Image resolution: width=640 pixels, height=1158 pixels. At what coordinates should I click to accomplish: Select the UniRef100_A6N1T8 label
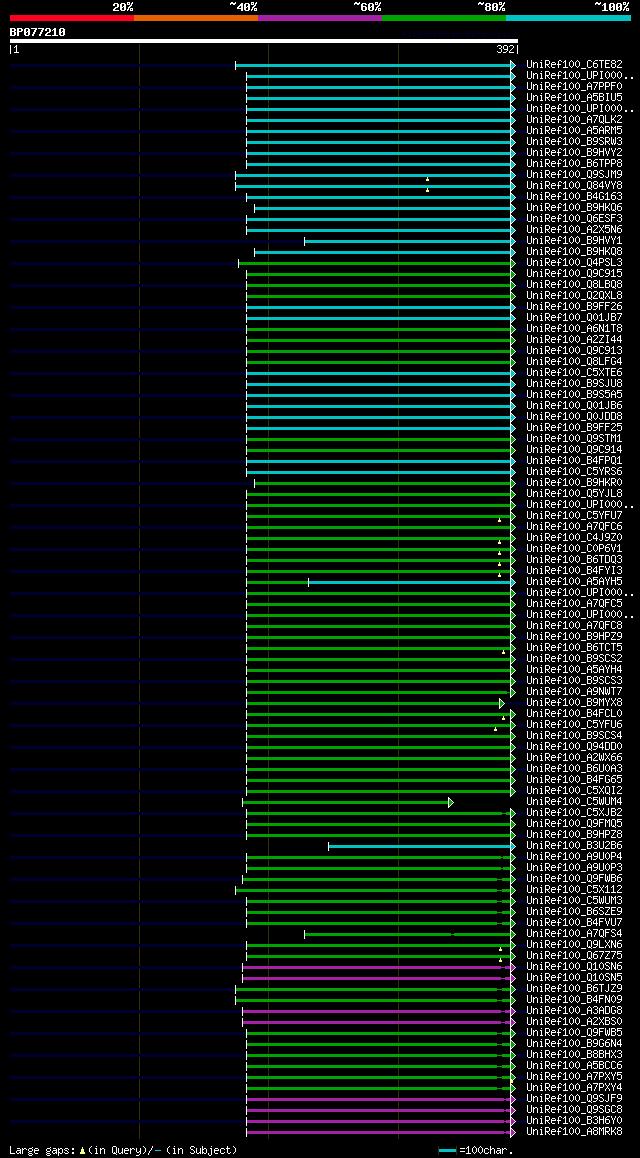point(574,329)
